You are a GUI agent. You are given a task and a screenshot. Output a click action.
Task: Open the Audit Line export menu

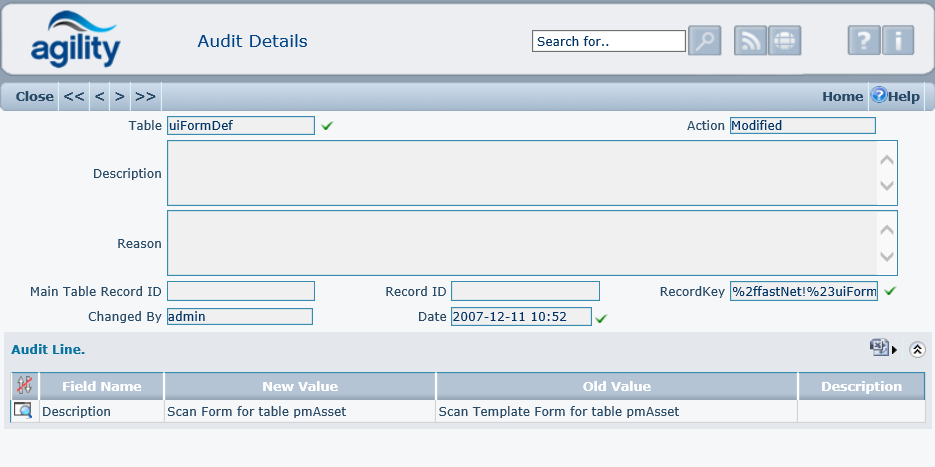(x=882, y=348)
